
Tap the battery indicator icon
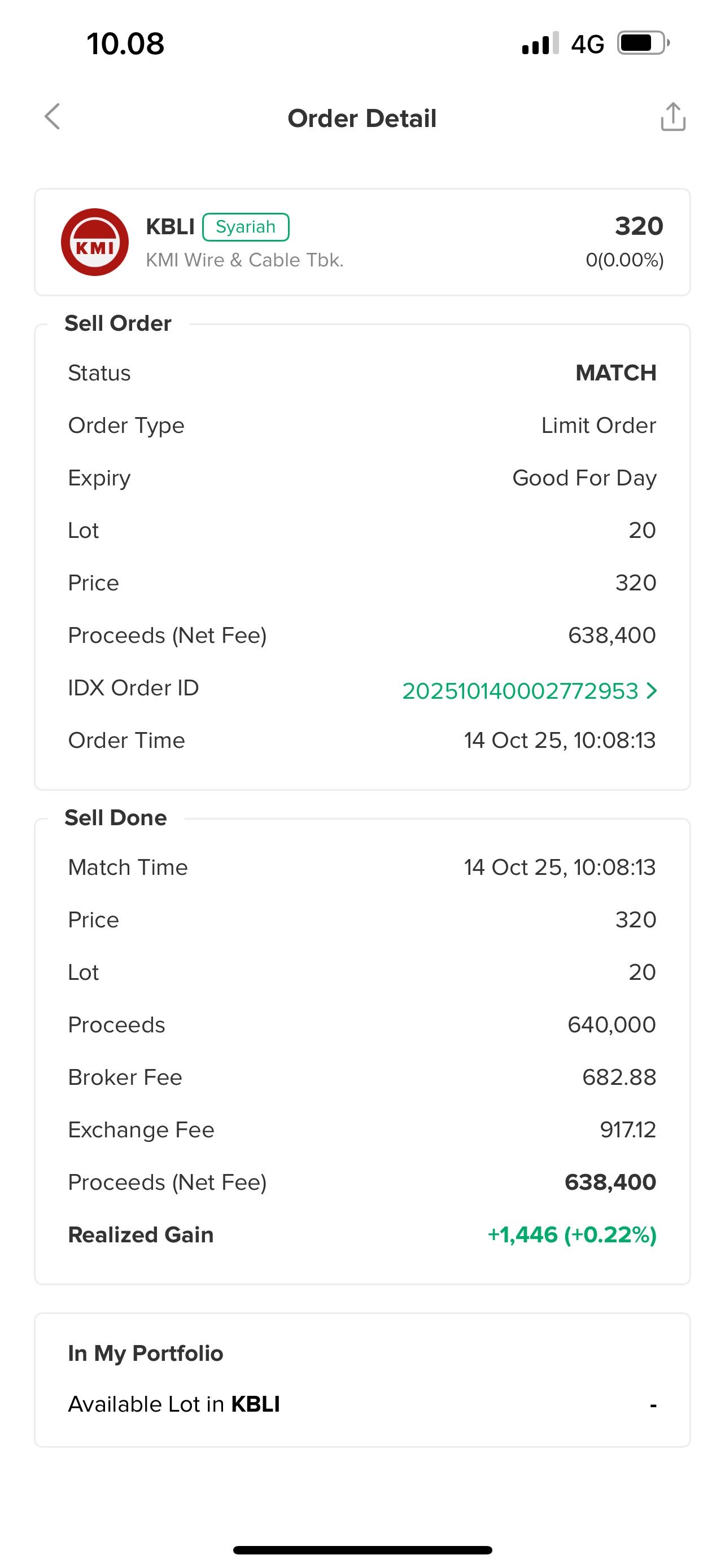tap(643, 44)
